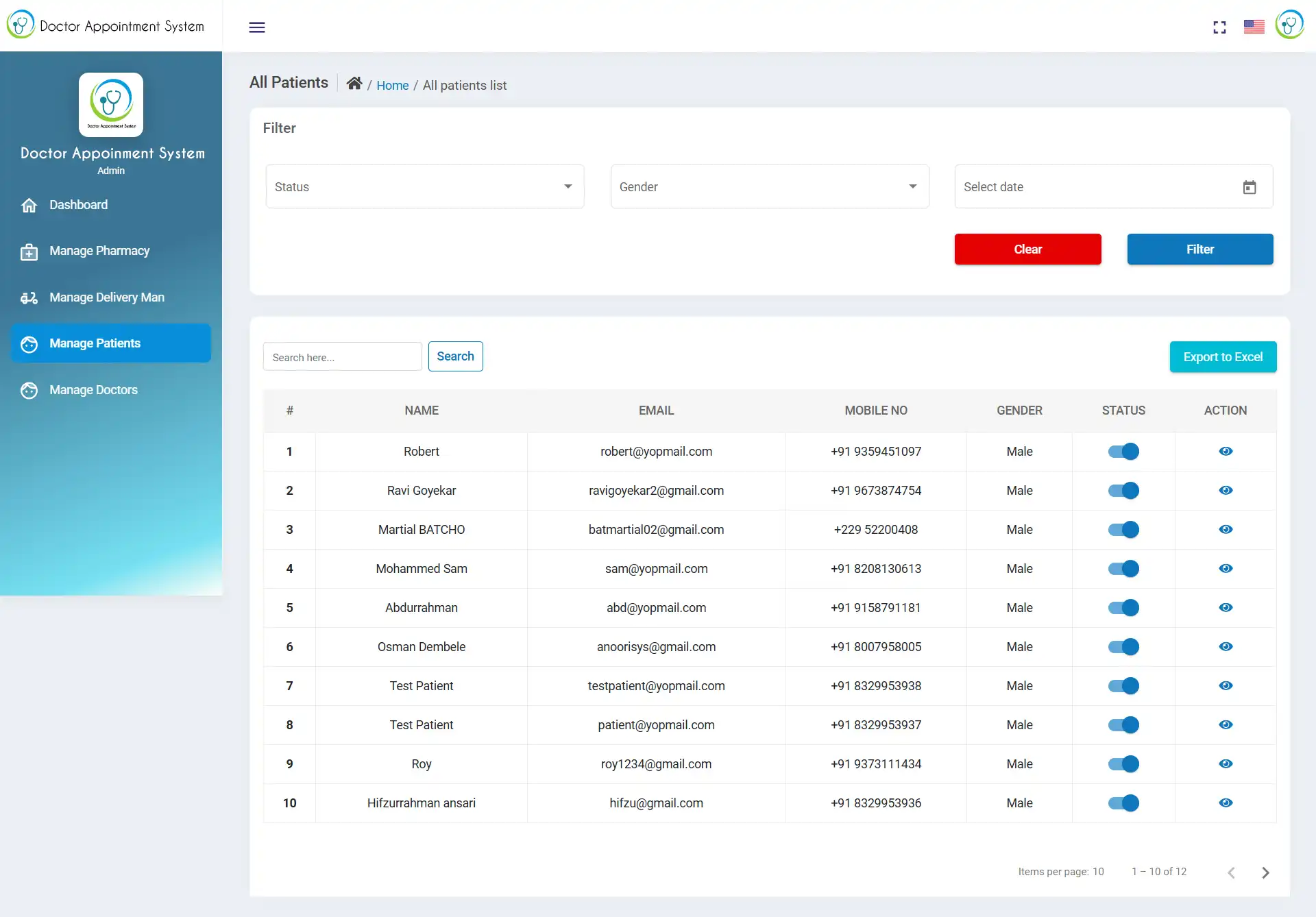Screen dimensions: 1316x917
Task: View patient@yopmail.com row eye icon
Action: (x=1226, y=724)
